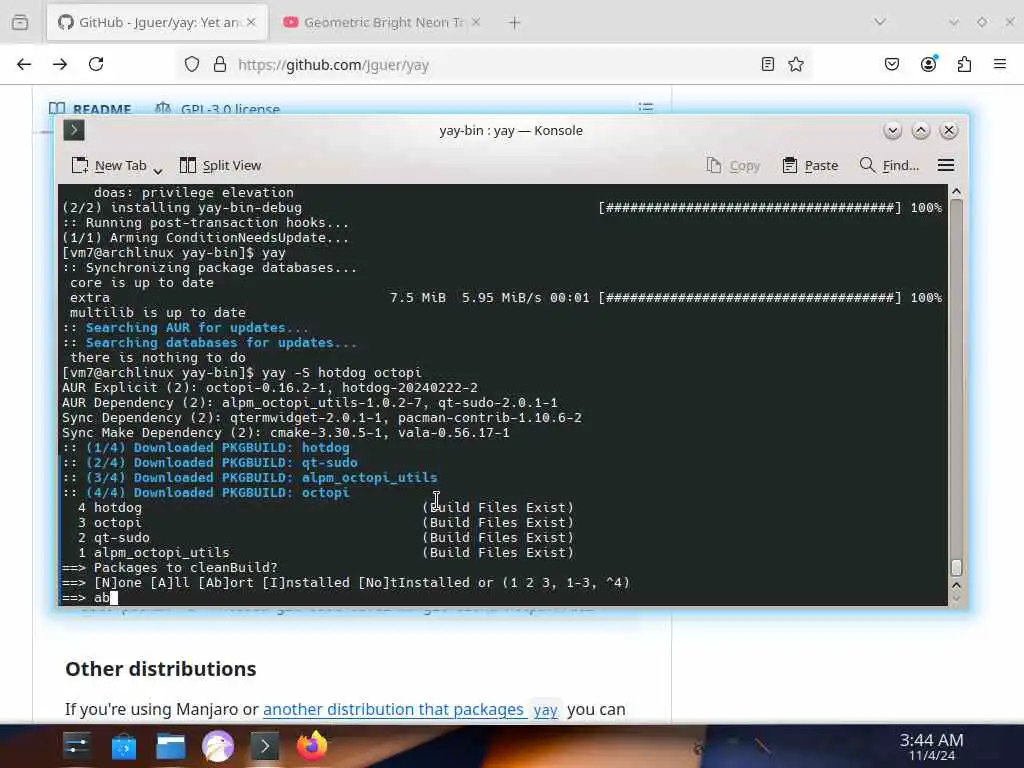Open 'another distribution that packages' link
The height and width of the screenshot is (768, 1024).
coord(393,709)
